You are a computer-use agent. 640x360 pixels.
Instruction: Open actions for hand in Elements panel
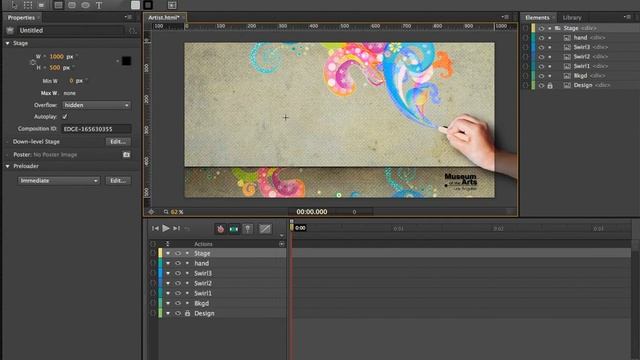point(525,38)
